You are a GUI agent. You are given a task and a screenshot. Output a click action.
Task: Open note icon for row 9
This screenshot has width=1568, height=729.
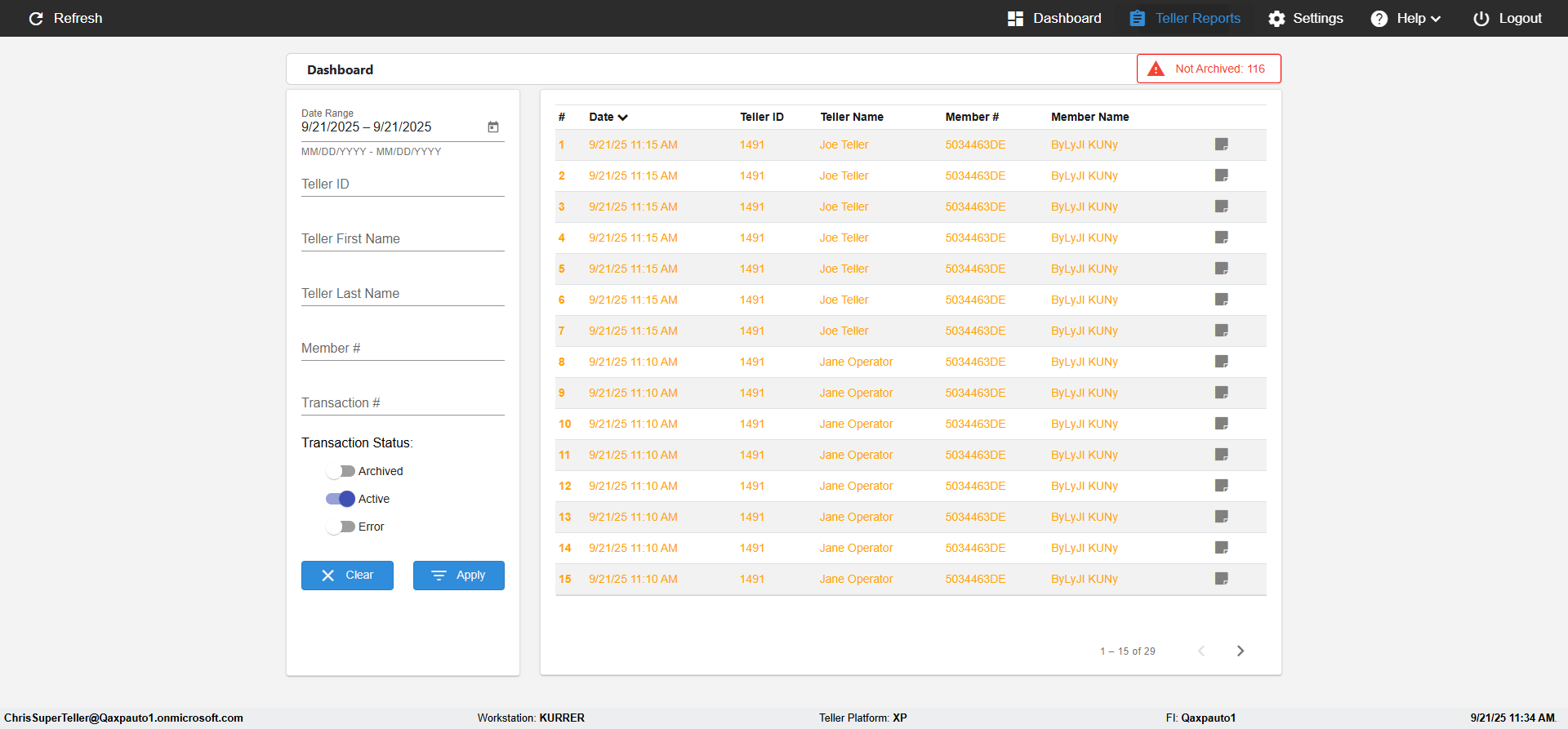[x=1222, y=393]
